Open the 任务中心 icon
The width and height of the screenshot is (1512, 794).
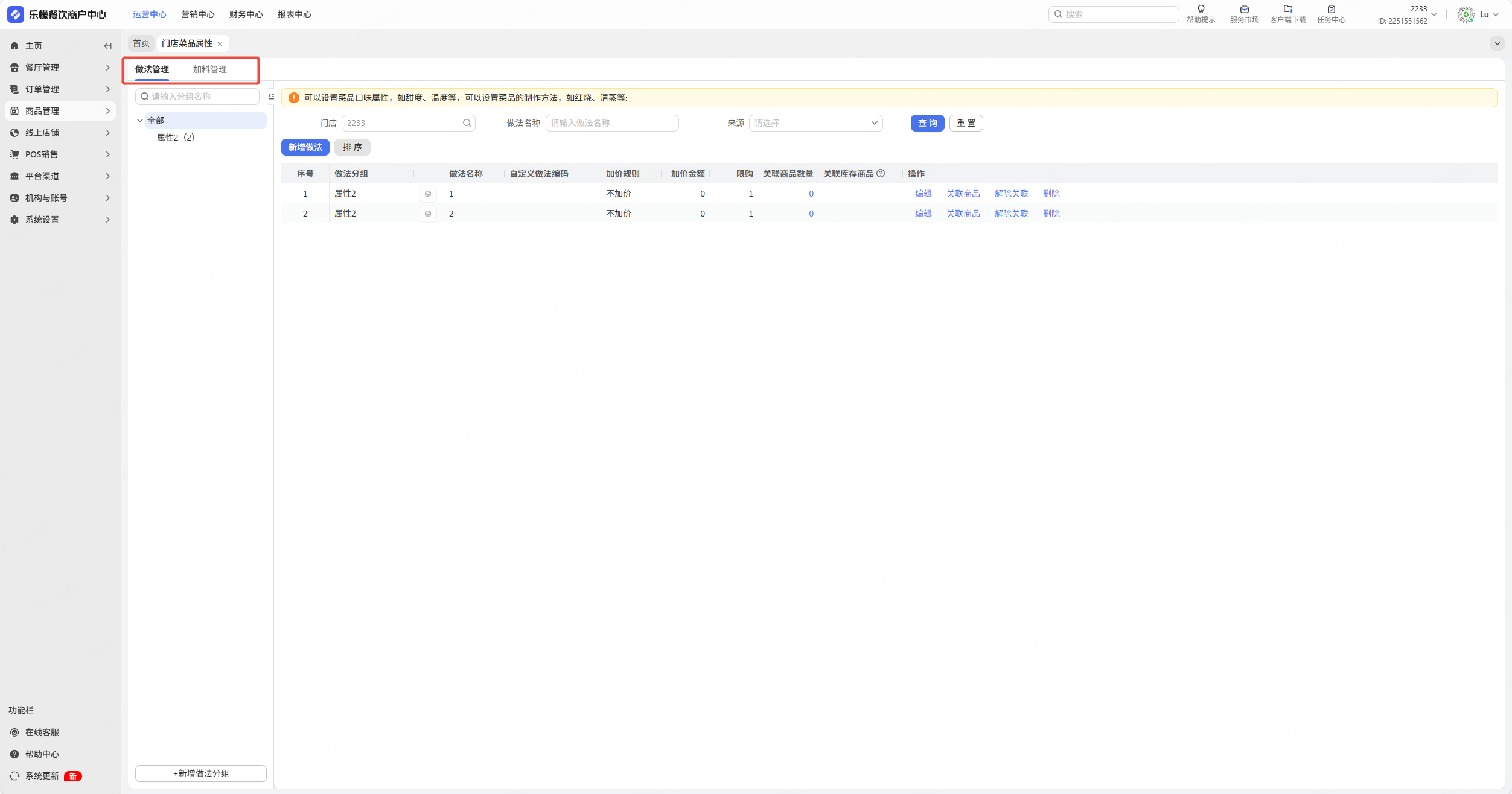(x=1331, y=9)
